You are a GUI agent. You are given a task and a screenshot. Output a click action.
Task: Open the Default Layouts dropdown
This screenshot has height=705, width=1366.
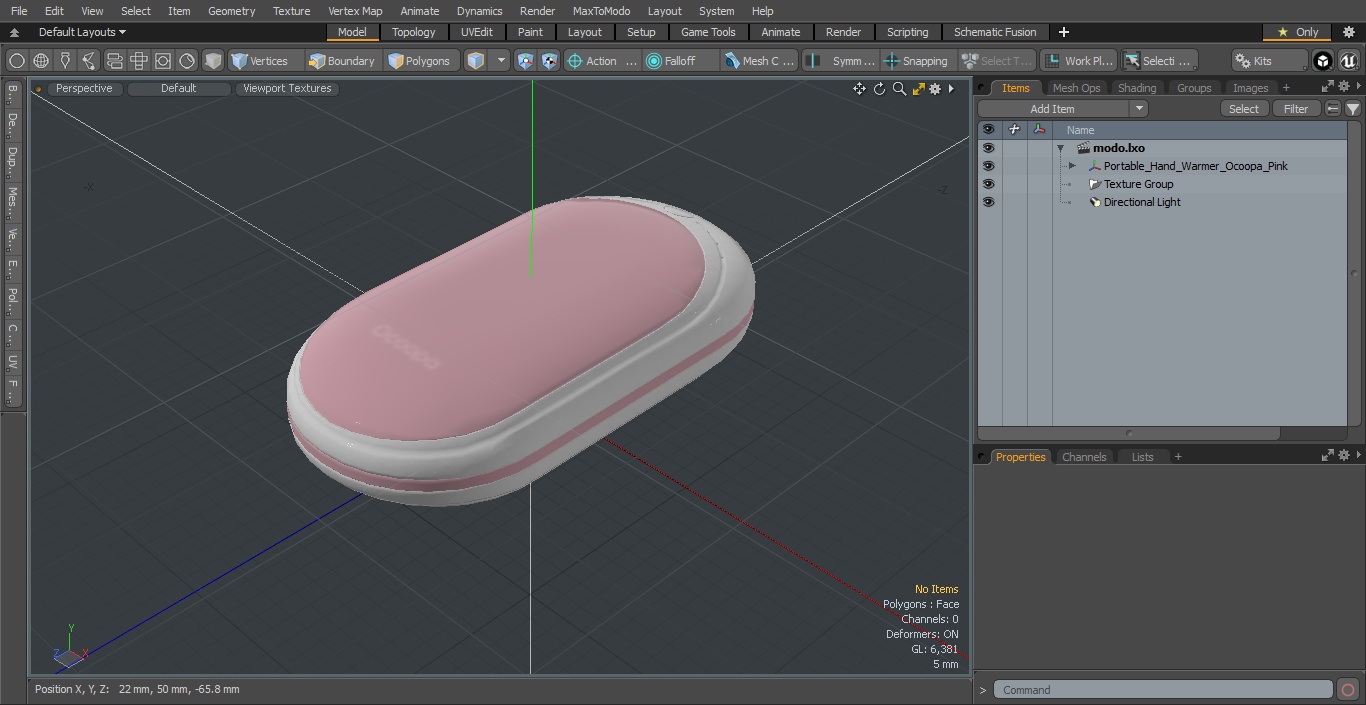[82, 32]
